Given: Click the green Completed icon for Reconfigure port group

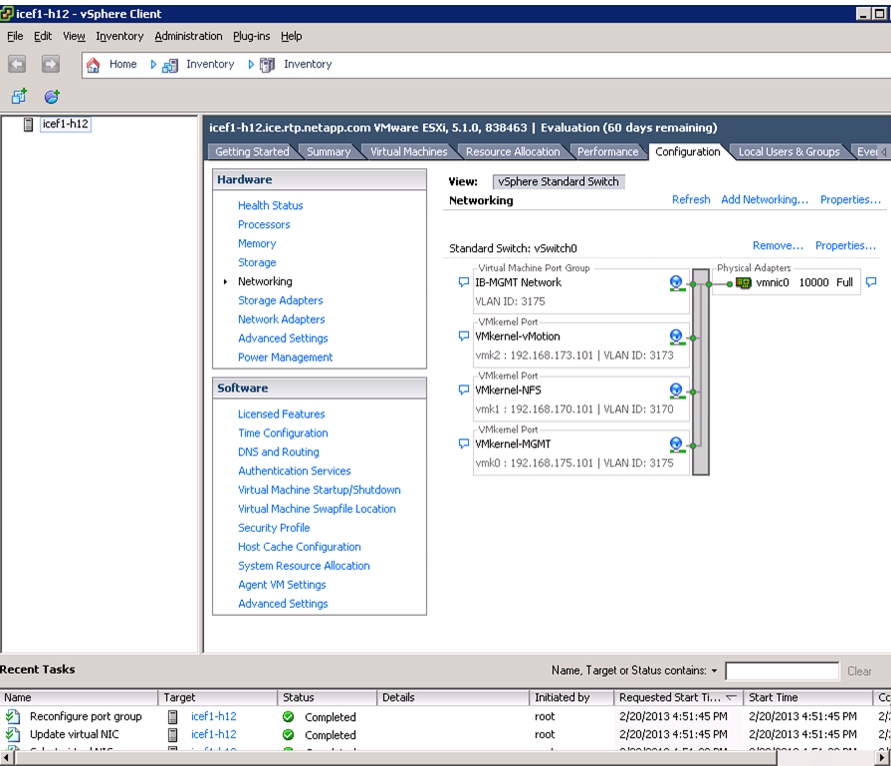Looking at the screenshot, I should (288, 717).
